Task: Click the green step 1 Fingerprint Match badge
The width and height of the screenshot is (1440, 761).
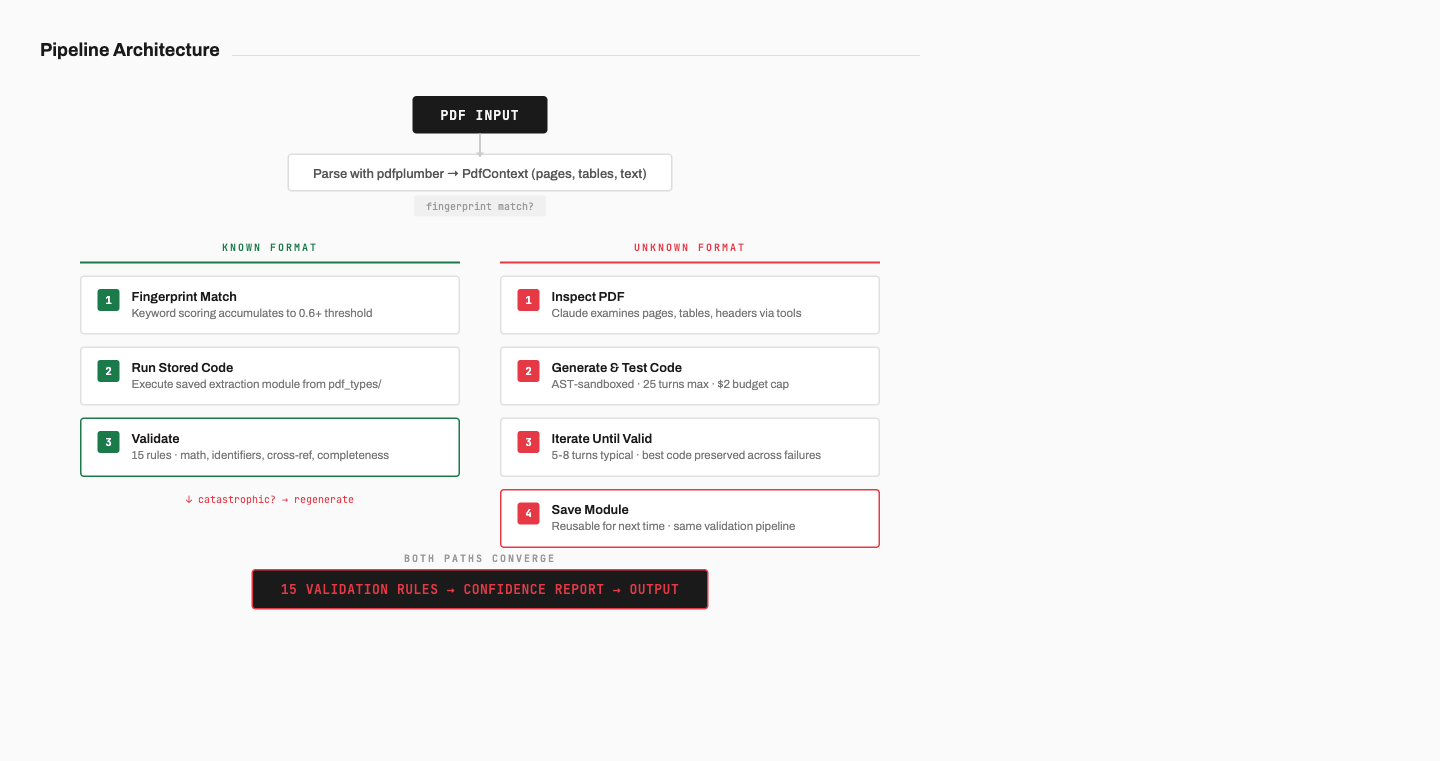Action: pos(108,299)
